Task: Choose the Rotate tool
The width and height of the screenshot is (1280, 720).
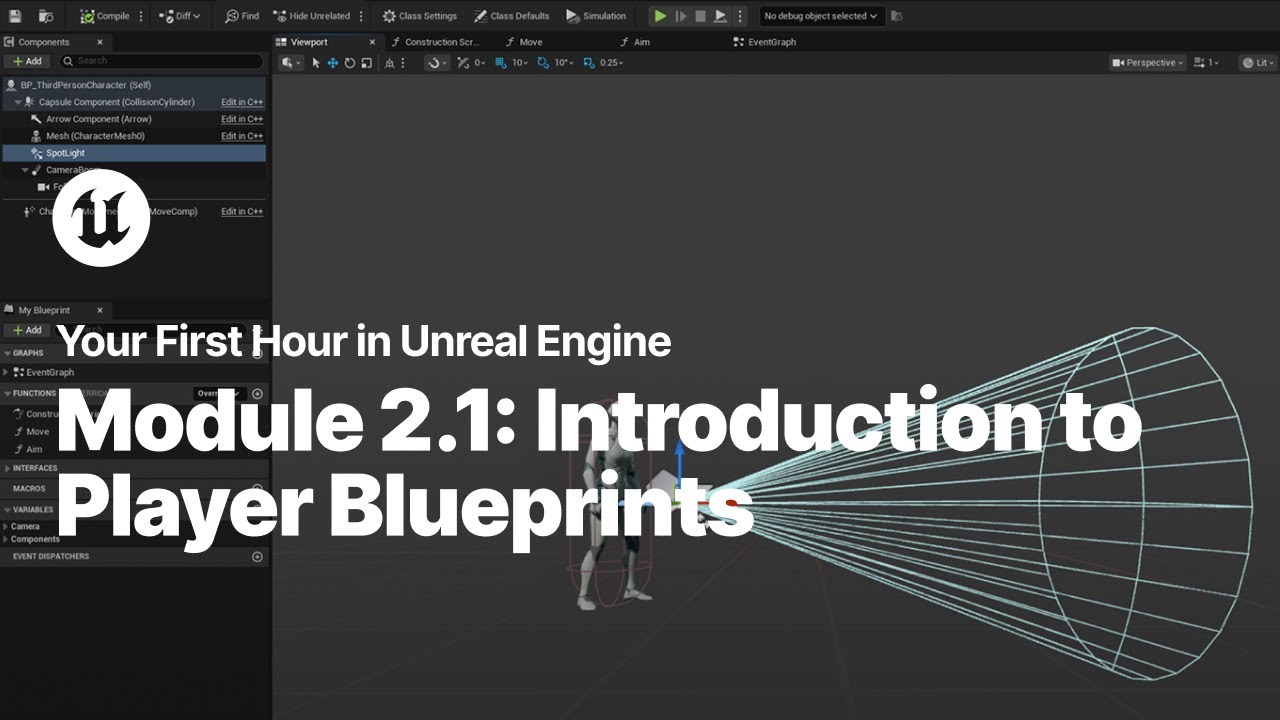Action: (x=350, y=62)
